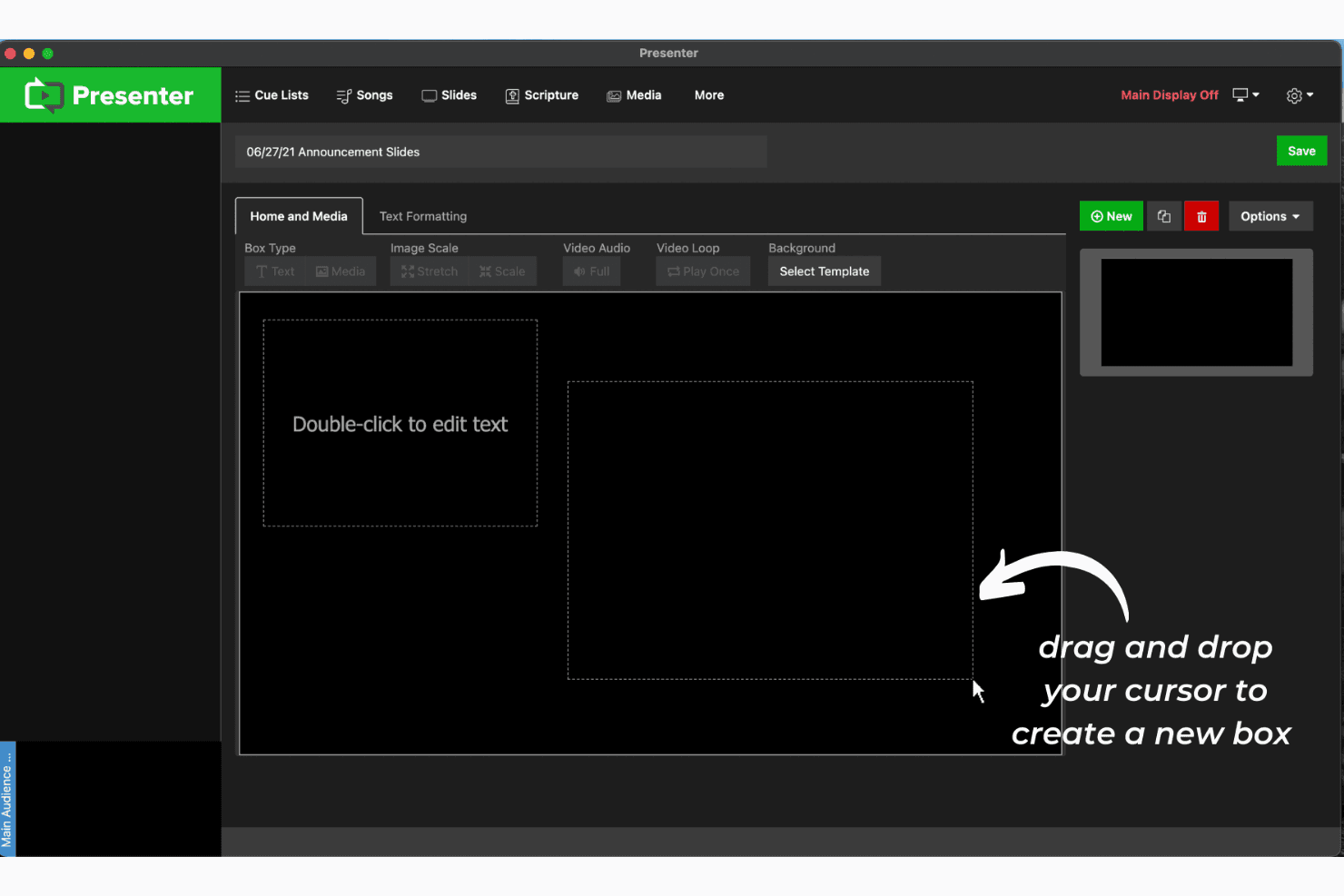1344x896 pixels.
Task: Switch to the Home and Media tab
Action: tap(299, 216)
